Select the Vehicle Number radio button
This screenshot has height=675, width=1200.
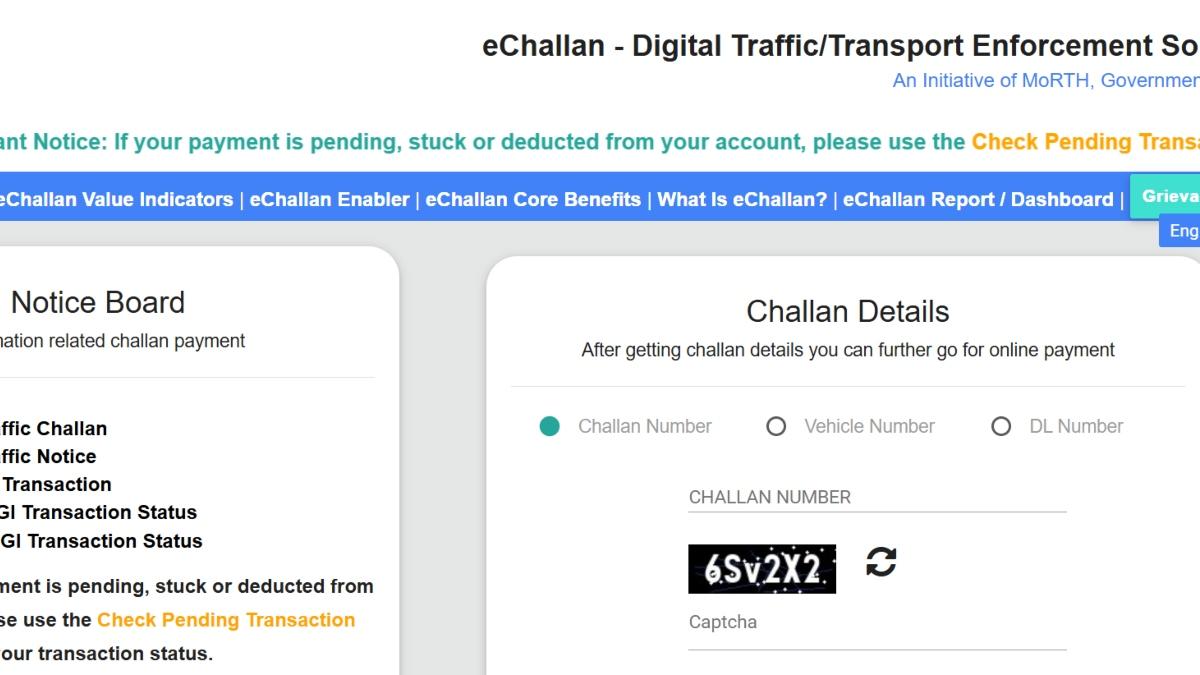777,426
